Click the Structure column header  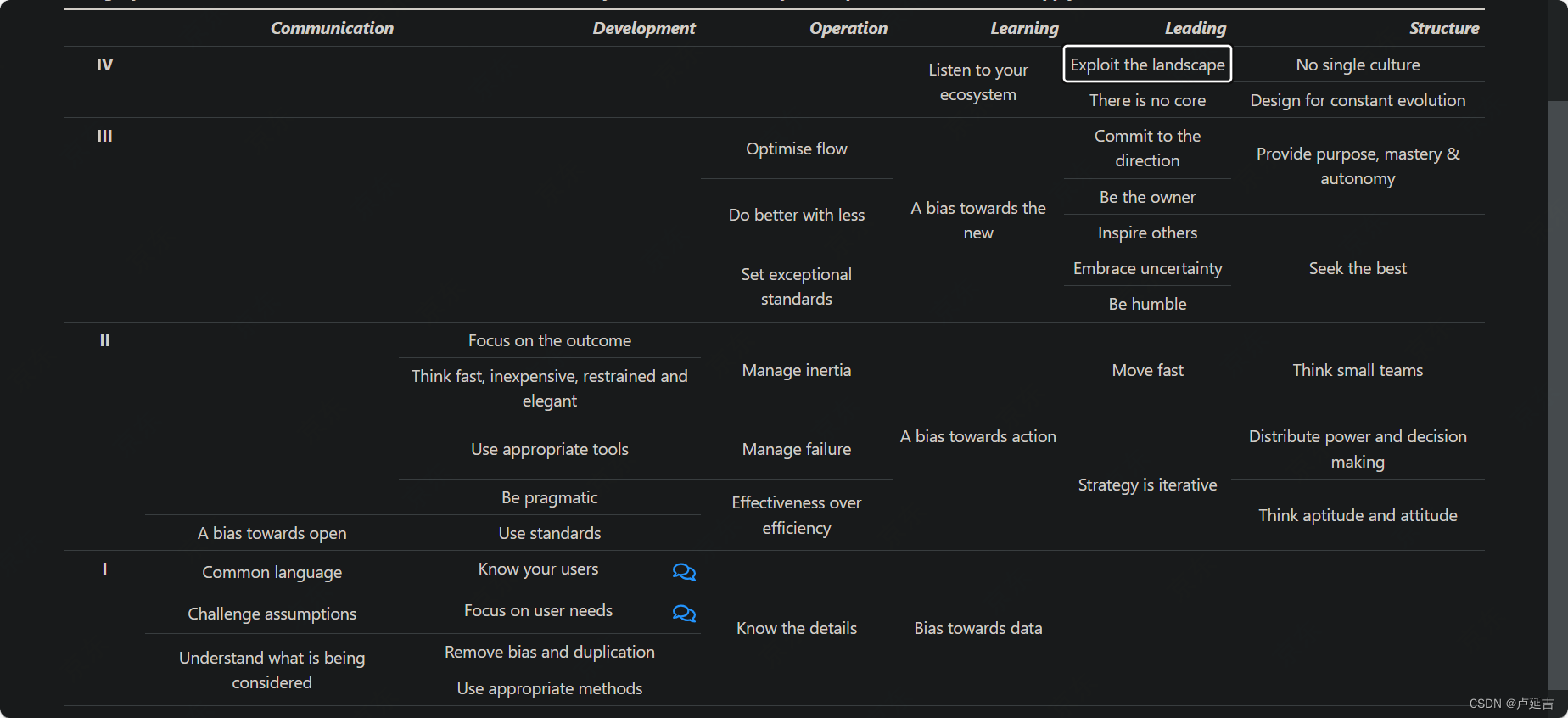point(1444,28)
